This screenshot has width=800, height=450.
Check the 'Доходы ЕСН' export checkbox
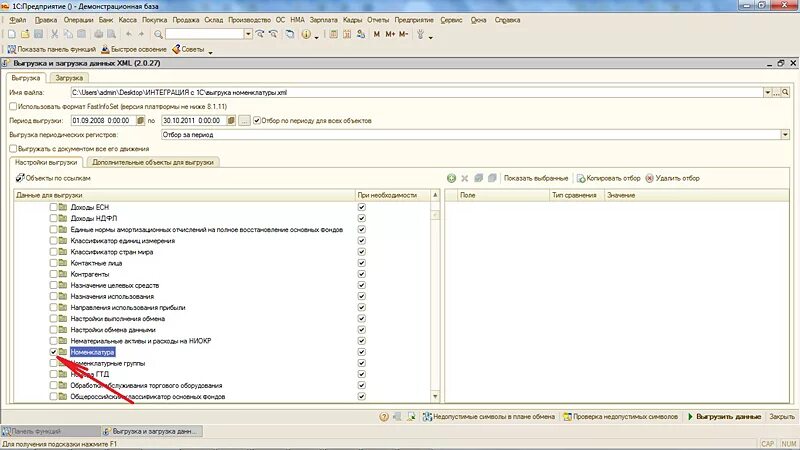53,207
